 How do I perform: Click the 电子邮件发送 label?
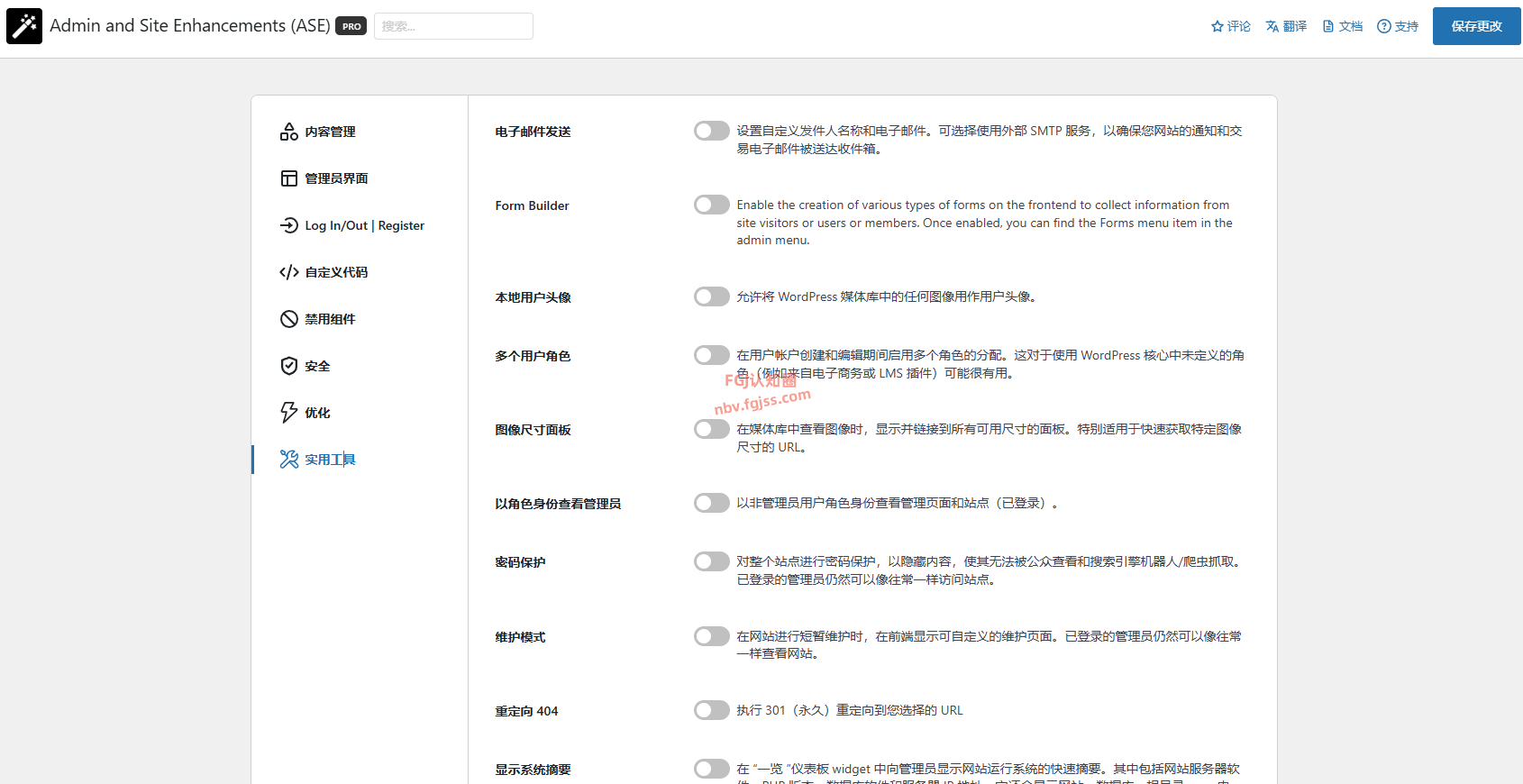point(533,132)
